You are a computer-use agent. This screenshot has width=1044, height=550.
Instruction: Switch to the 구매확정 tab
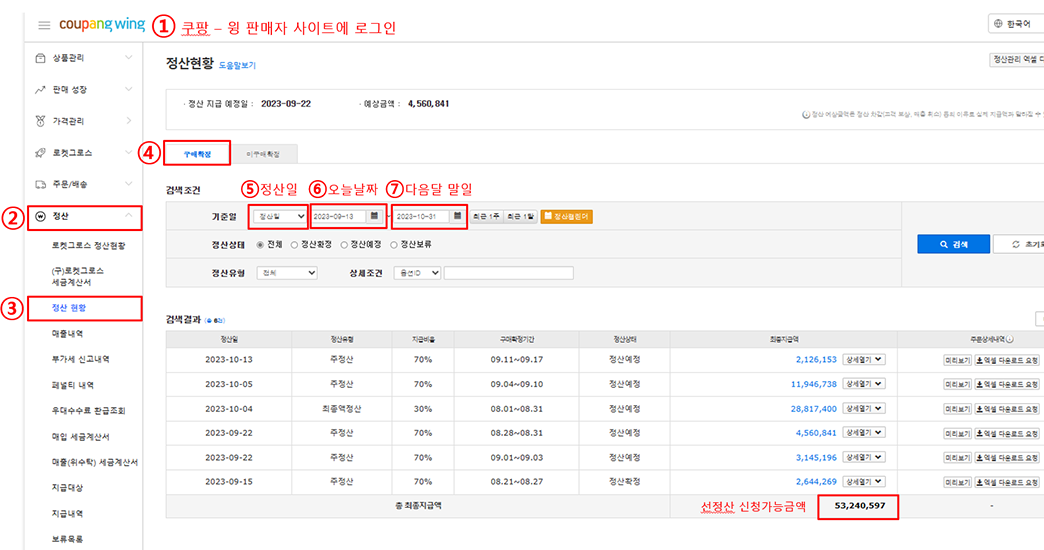(197, 154)
